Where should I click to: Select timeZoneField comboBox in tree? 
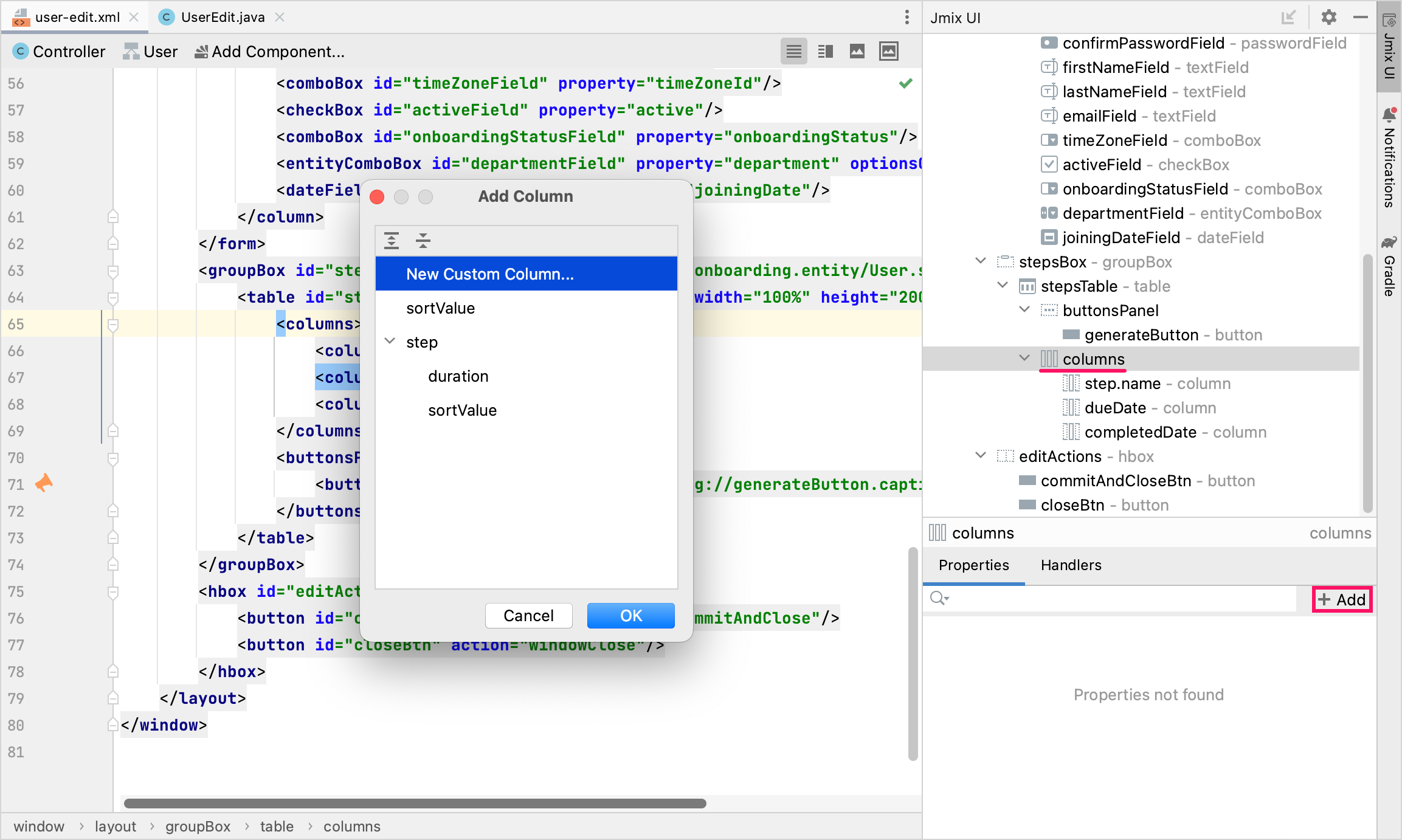click(x=1150, y=140)
